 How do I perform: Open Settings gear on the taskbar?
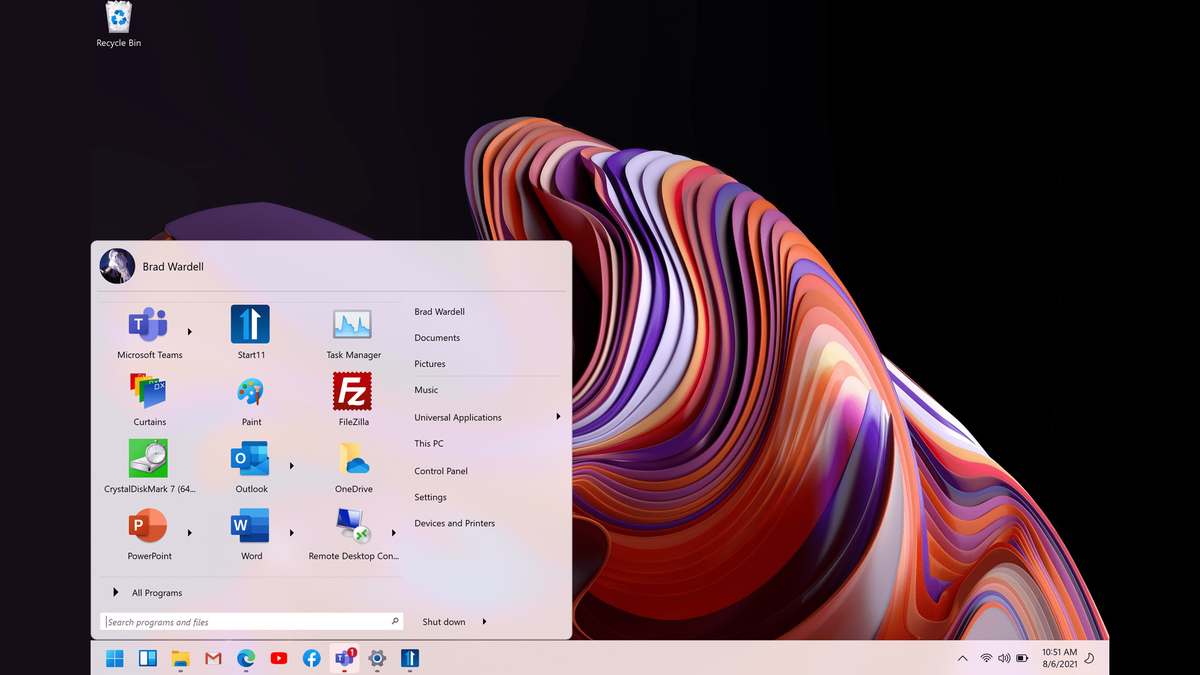(377, 658)
